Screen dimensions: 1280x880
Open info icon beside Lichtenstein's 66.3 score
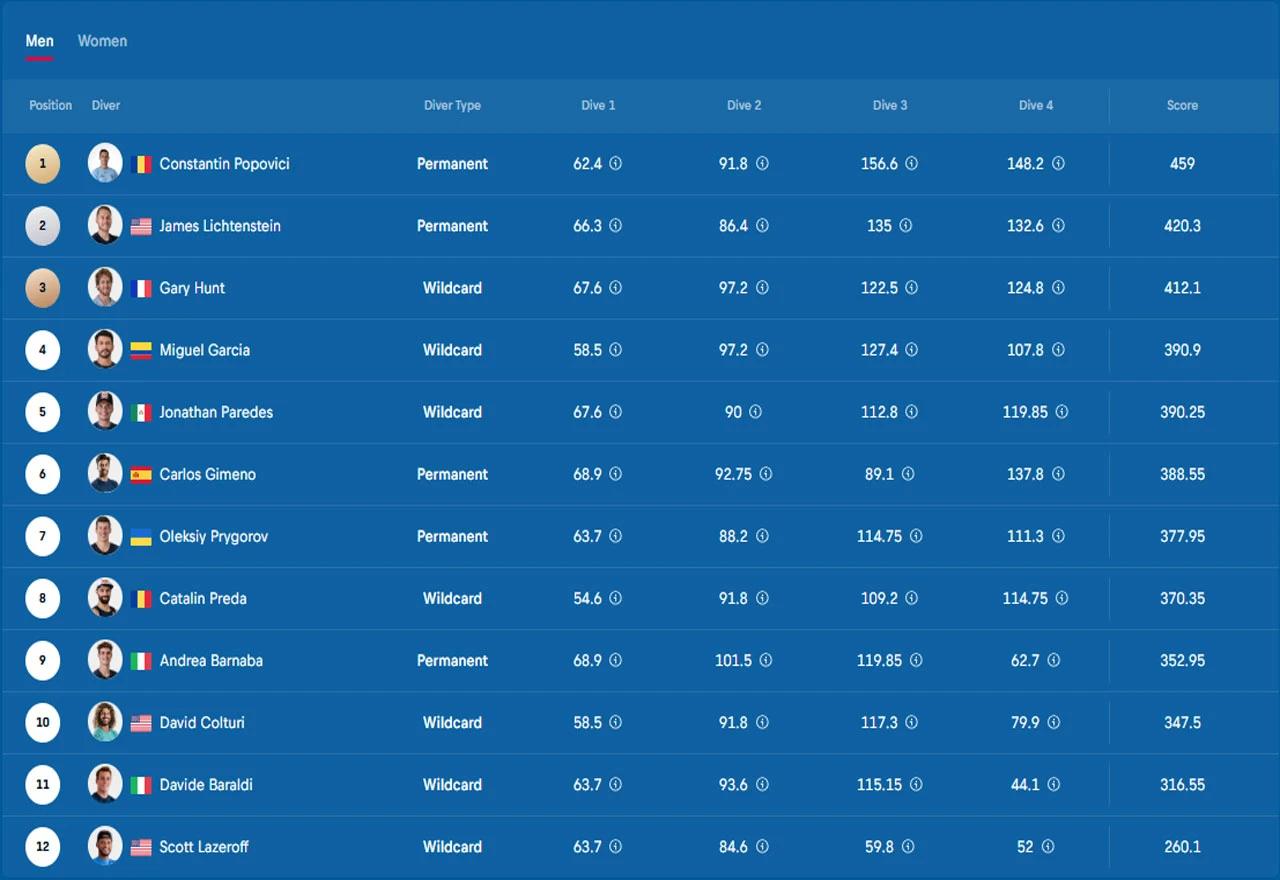coord(616,226)
